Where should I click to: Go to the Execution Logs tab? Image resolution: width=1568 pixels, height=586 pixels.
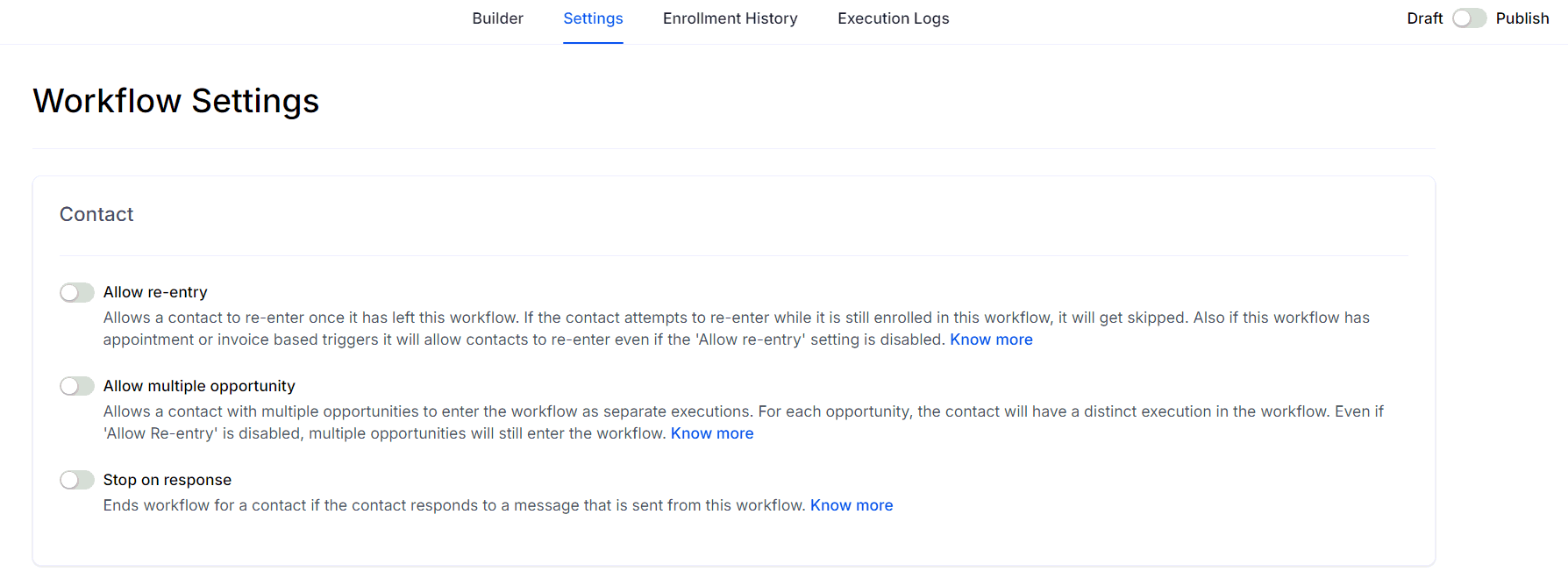click(x=893, y=18)
